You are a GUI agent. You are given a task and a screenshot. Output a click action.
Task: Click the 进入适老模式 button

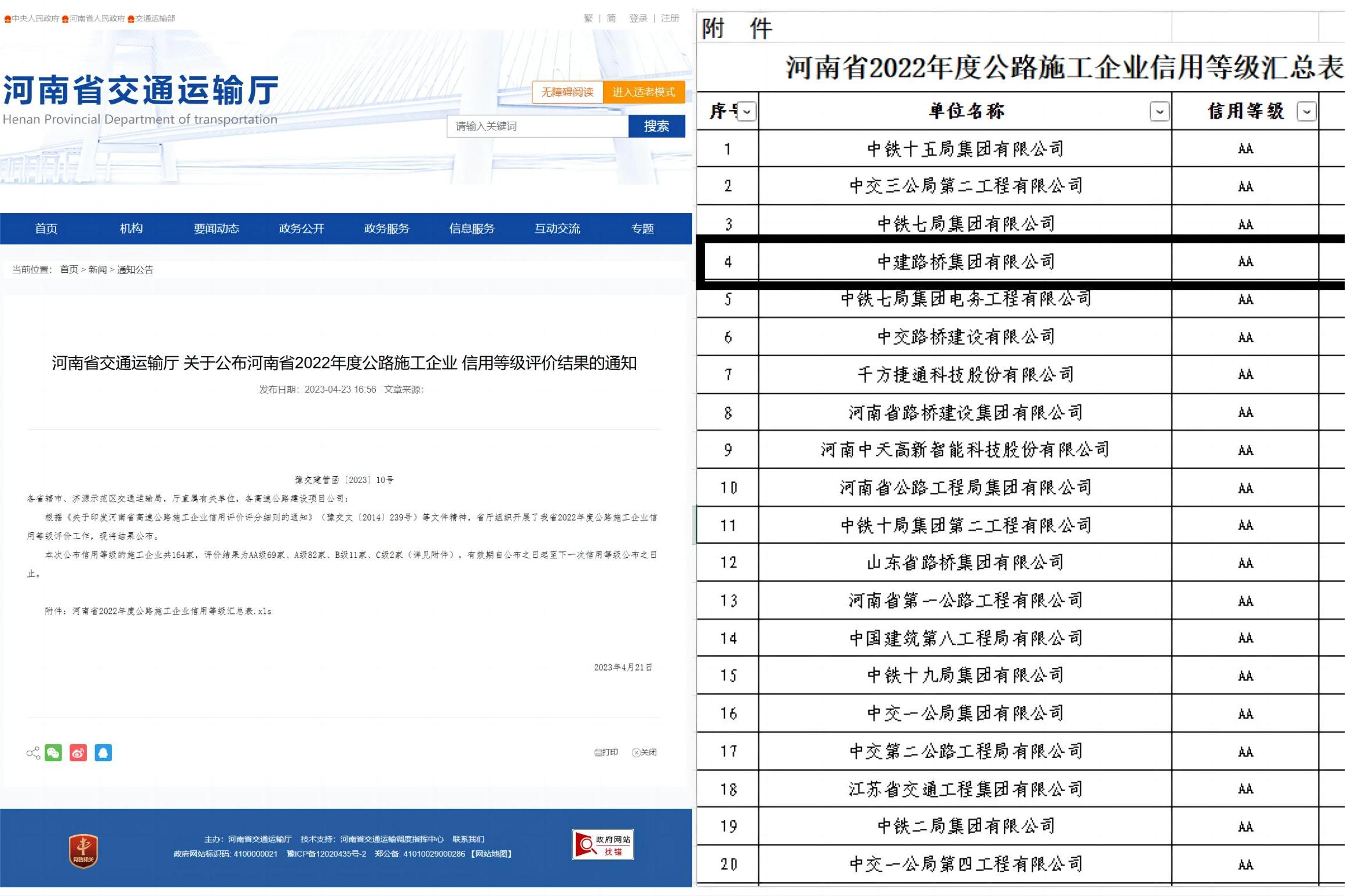tap(644, 92)
